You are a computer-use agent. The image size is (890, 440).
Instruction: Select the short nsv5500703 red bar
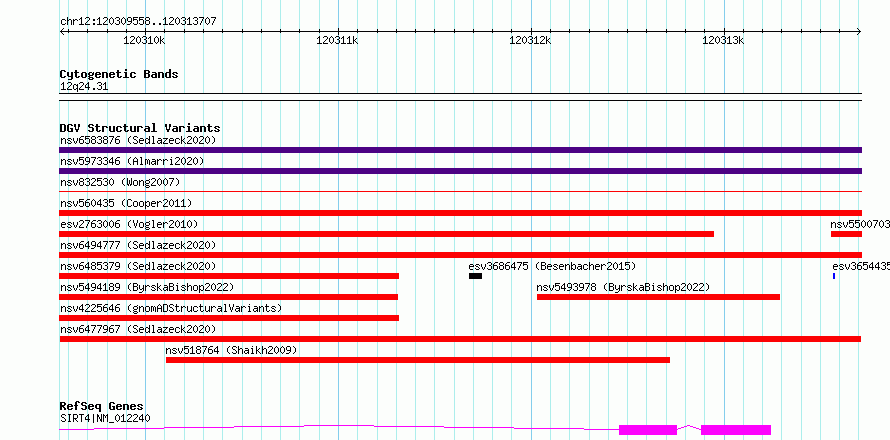point(846,234)
